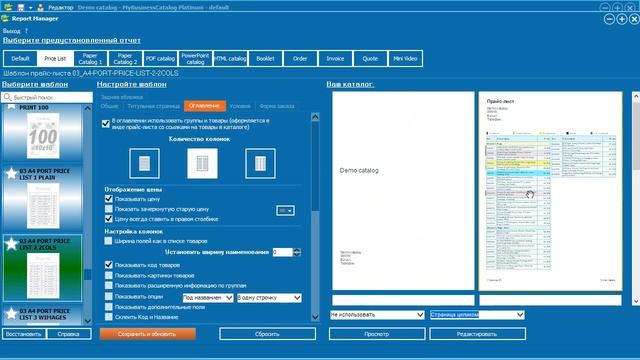640x360 pixels.
Task: Switch to the Price List report tab
Action: point(55,59)
